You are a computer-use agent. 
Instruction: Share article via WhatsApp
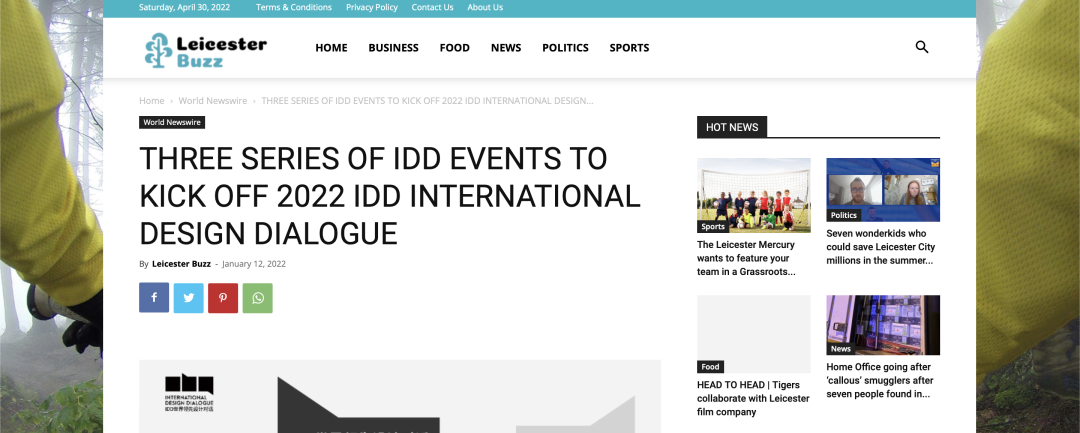258,298
